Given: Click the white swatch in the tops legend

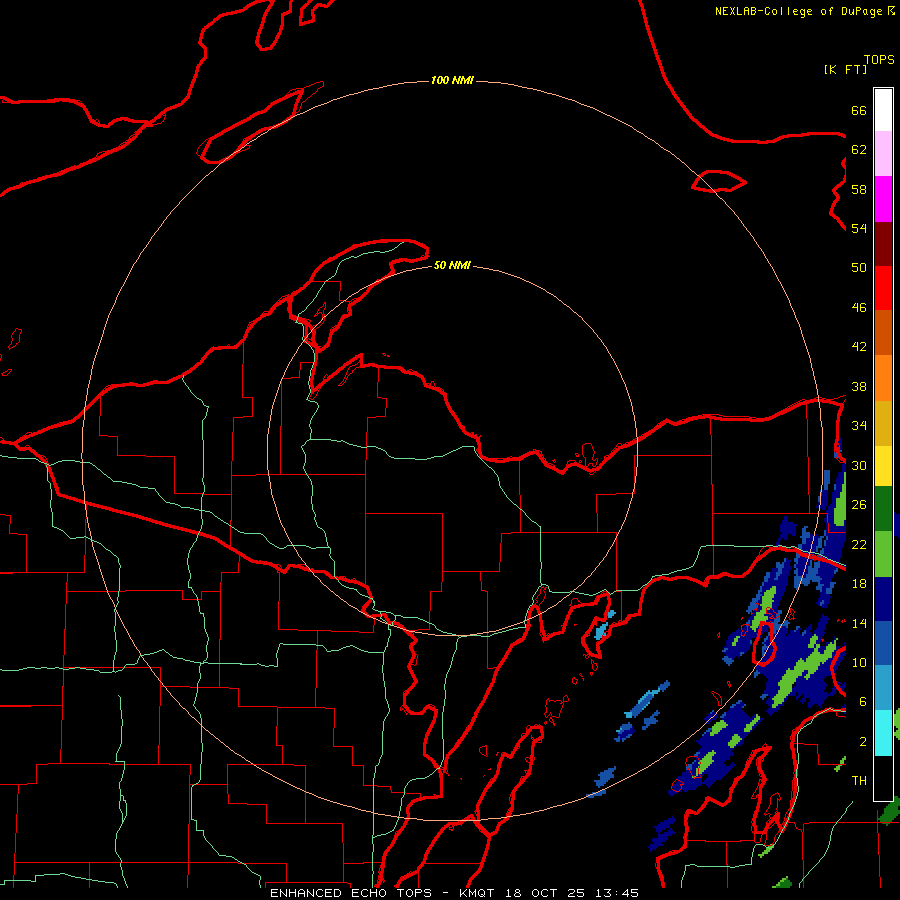Looking at the screenshot, I should point(883,110).
